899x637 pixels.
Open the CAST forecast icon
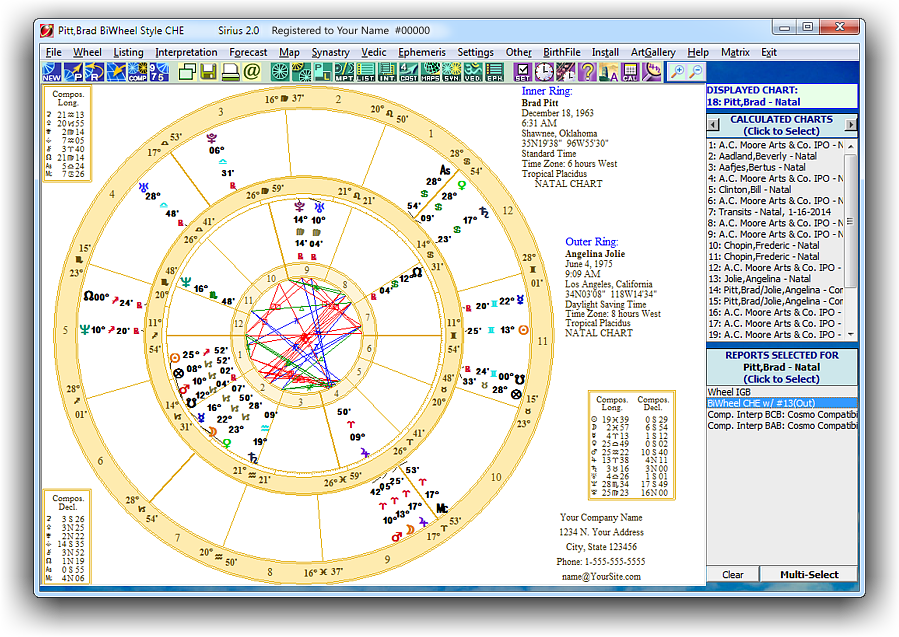click(409, 72)
